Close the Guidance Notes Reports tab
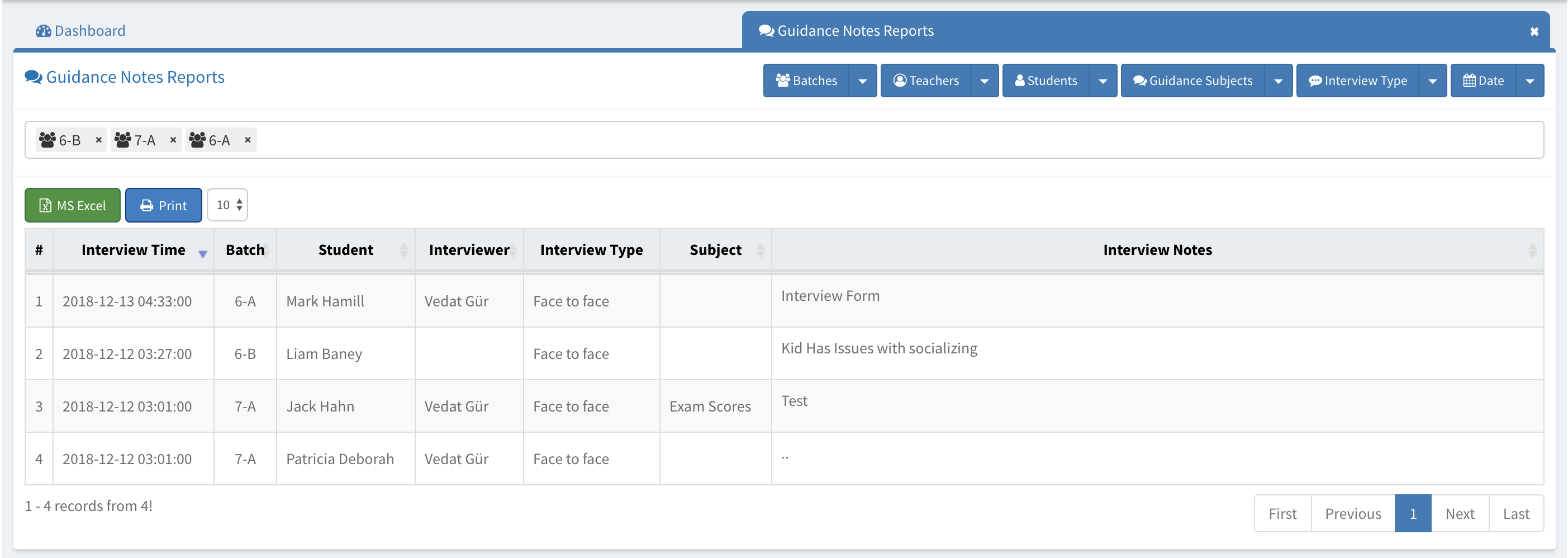This screenshot has height=558, width=1568. (1534, 32)
